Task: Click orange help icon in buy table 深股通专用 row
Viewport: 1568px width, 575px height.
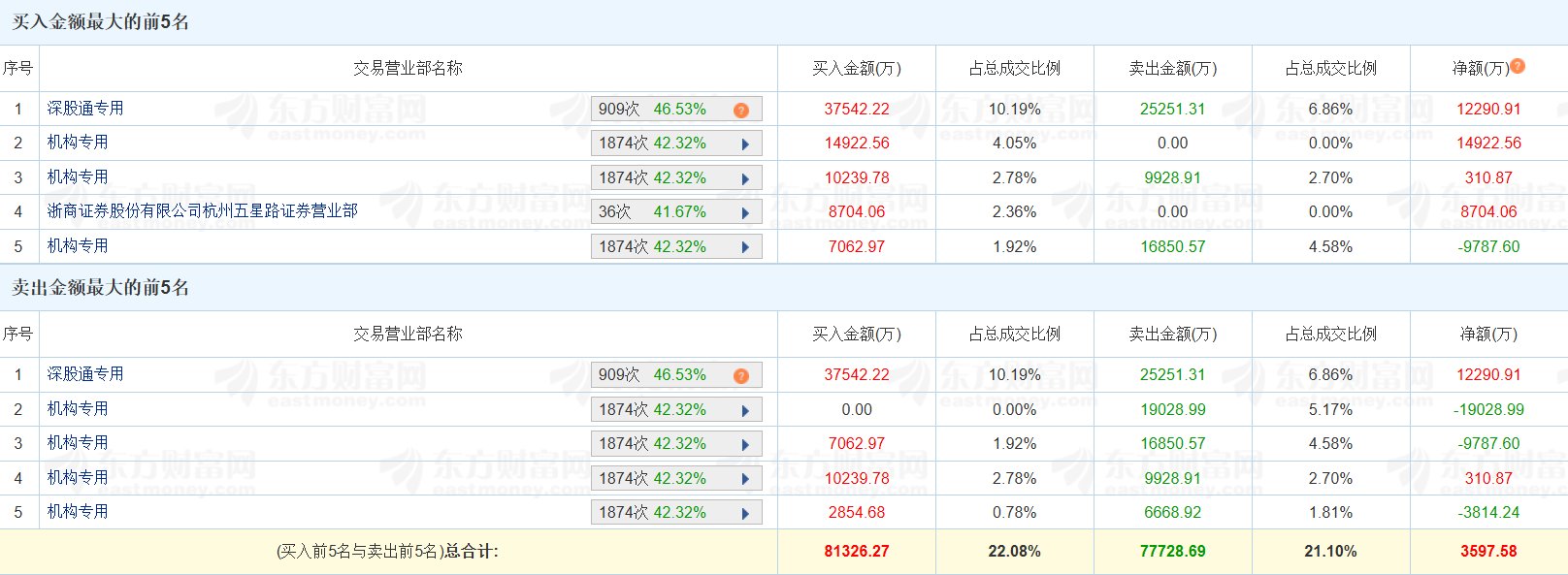Action: point(741,110)
